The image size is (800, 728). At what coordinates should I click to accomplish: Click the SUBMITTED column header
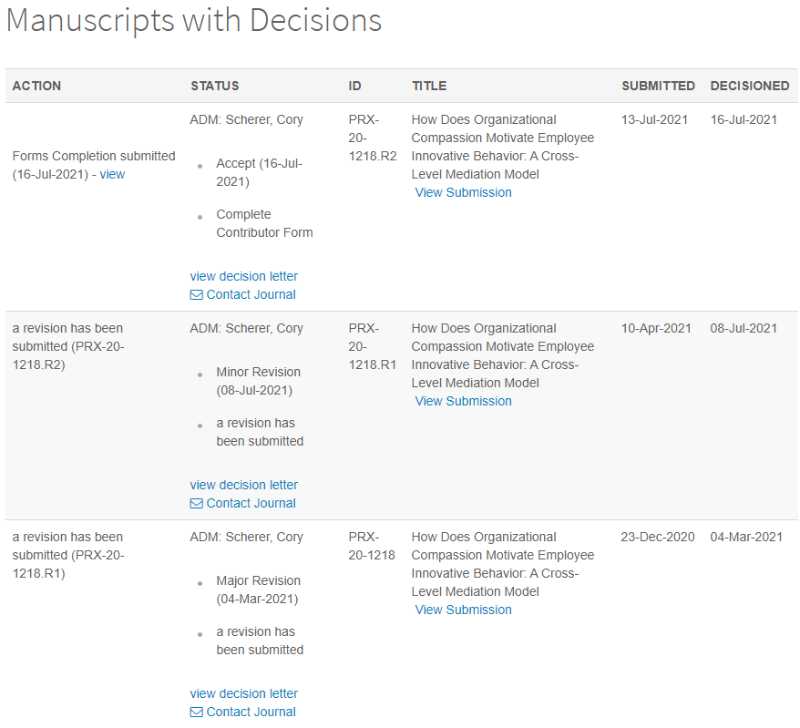tap(658, 86)
